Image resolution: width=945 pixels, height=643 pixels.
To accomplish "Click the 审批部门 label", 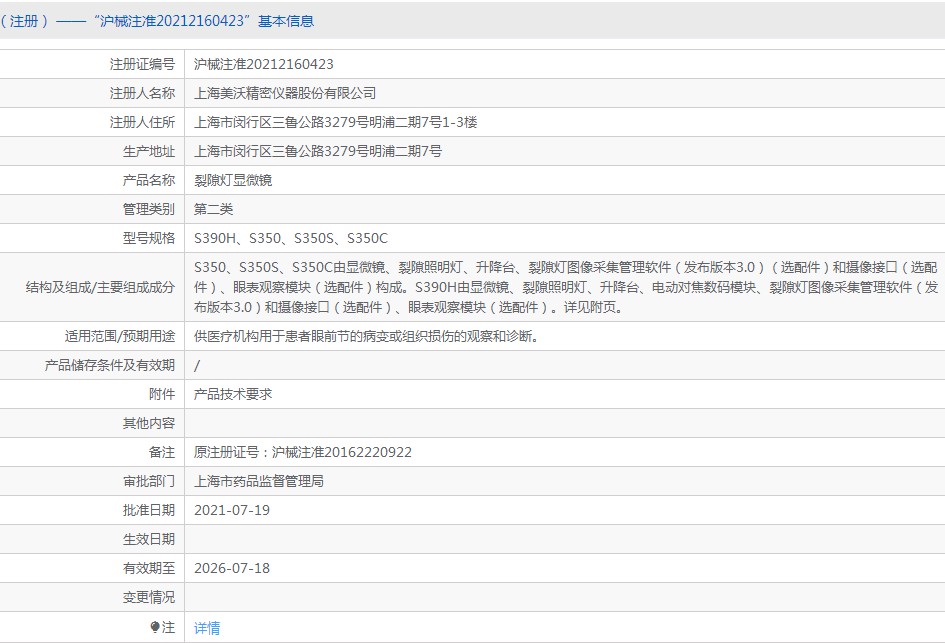I will click(149, 481).
